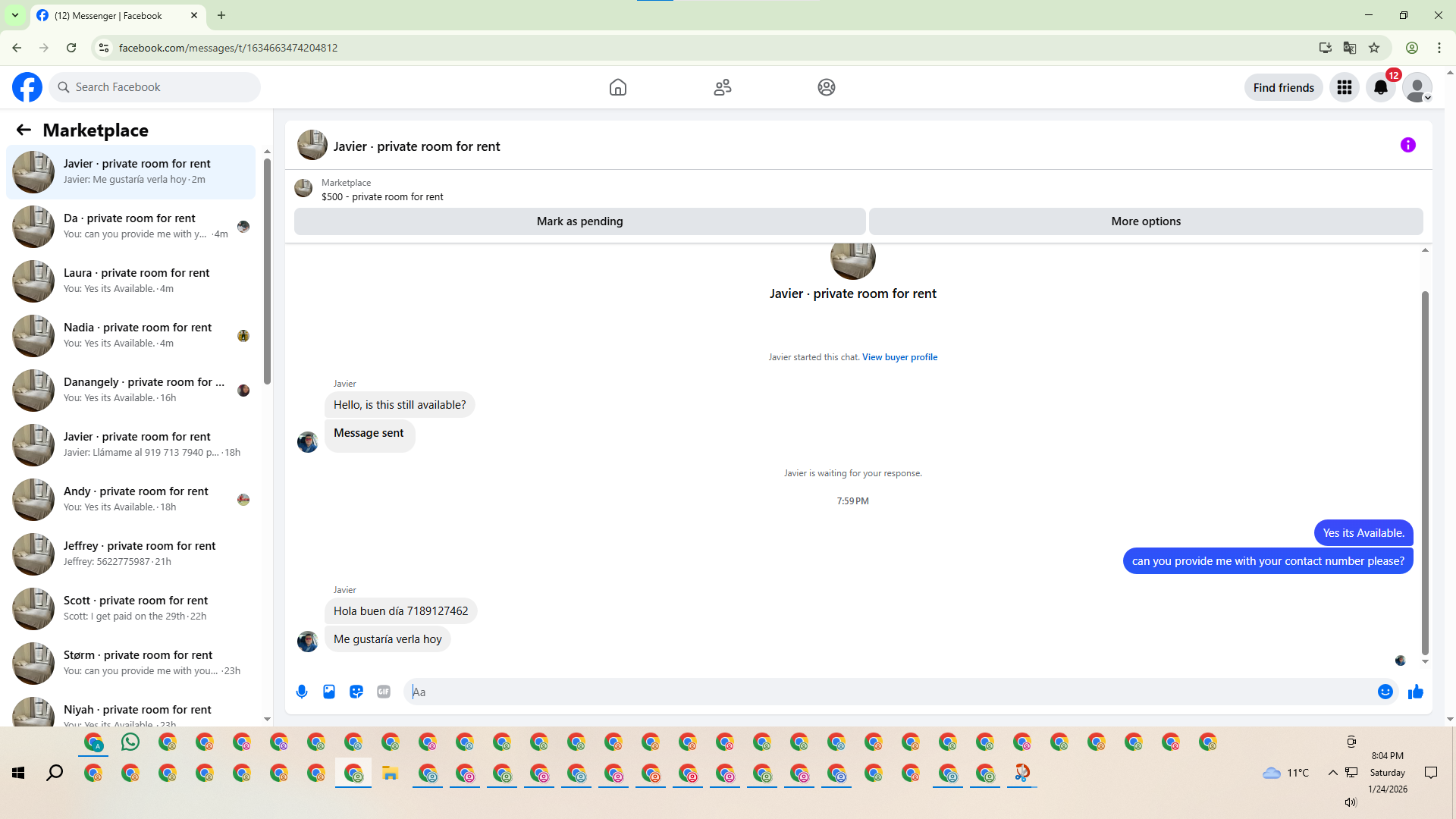Open conversation information purple icon
The image size is (1456, 819).
[x=1407, y=145]
